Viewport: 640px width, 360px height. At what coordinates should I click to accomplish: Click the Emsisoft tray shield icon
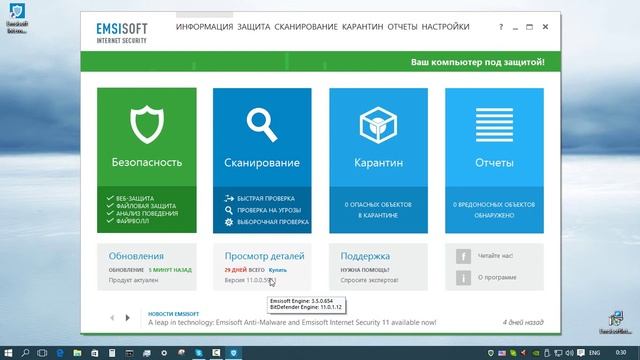click(x=491, y=353)
